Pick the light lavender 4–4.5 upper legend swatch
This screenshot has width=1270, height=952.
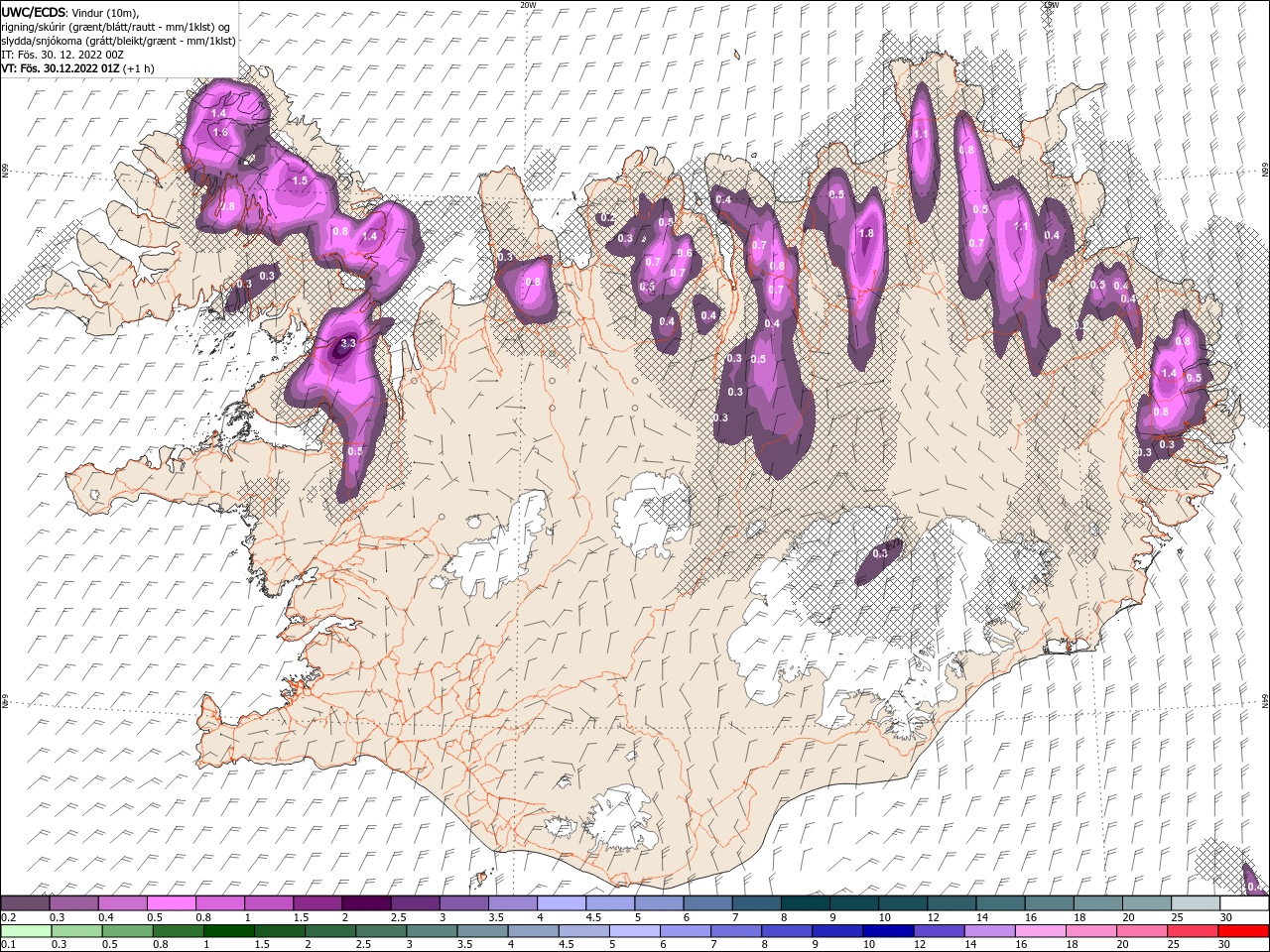pyautogui.click(x=560, y=903)
